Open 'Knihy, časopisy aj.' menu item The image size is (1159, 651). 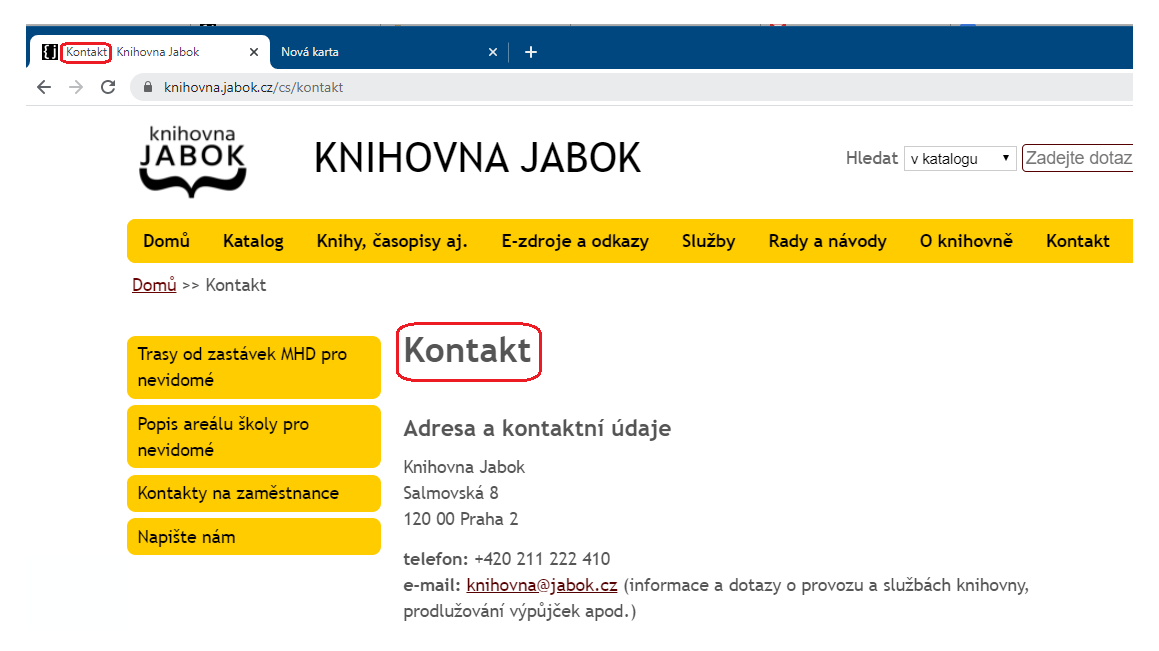coord(392,241)
